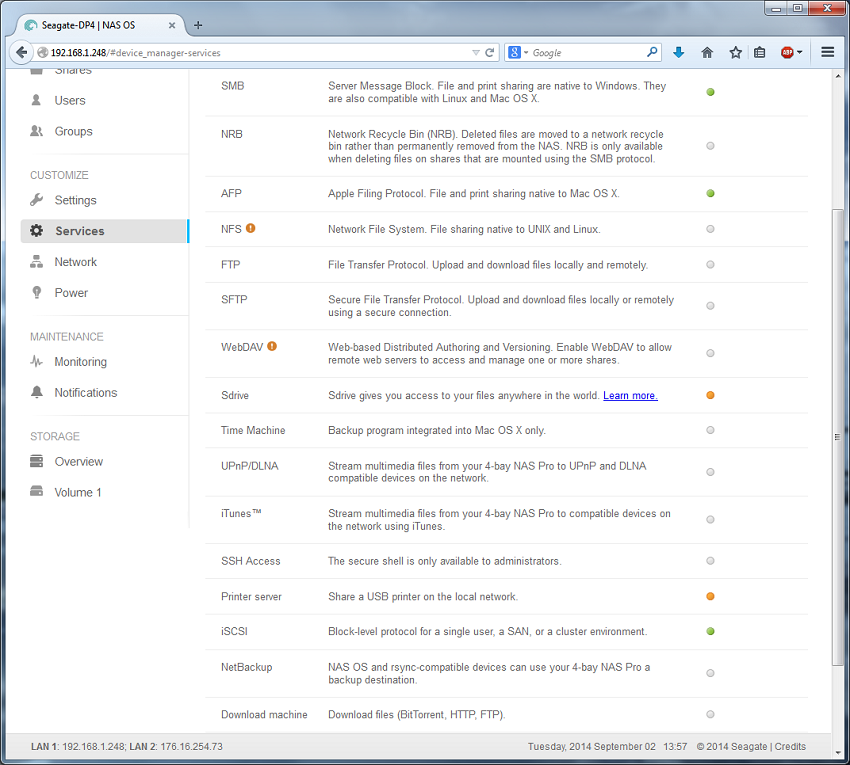This screenshot has width=850, height=765.
Task: Open Volume 1 in the sidebar
Action: pos(78,492)
